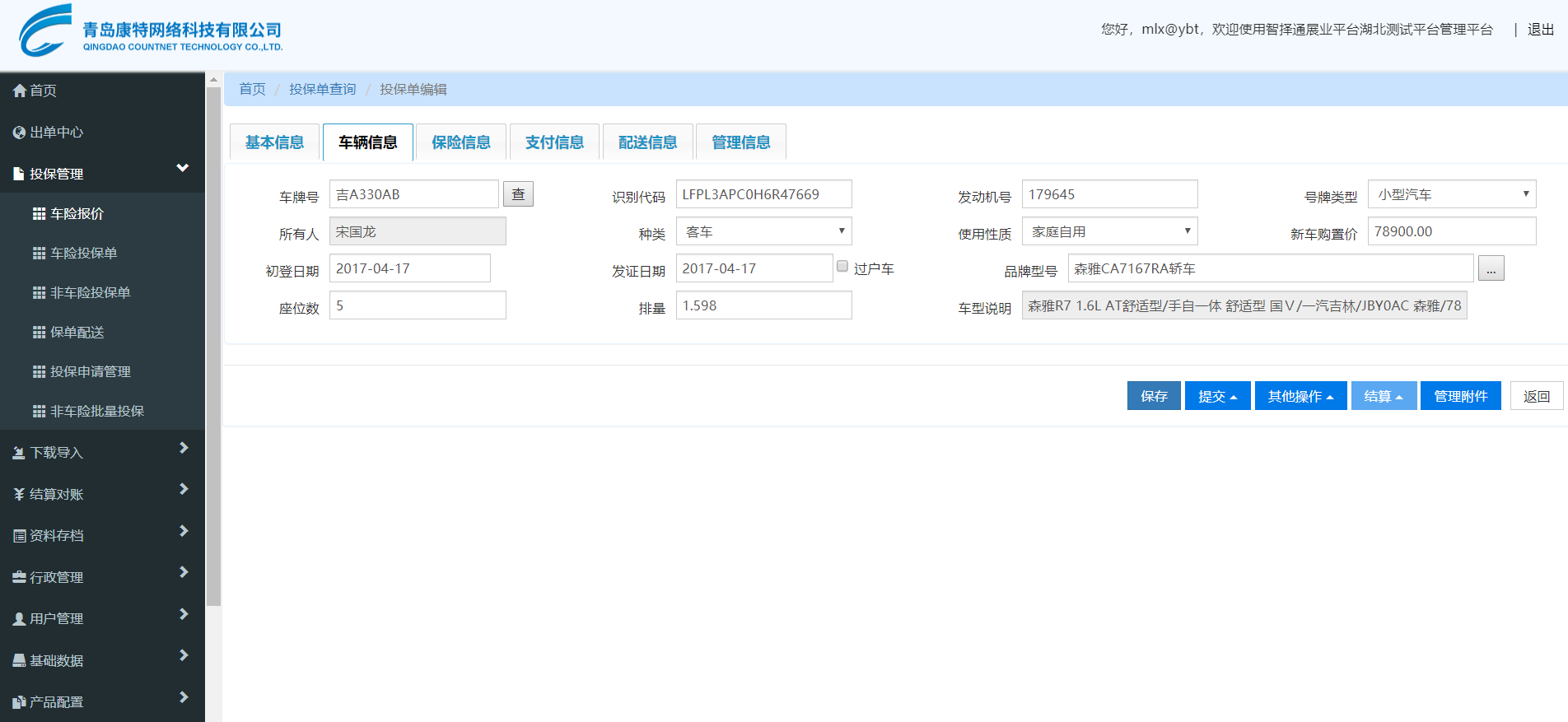Click the user icon for 用户管理
This screenshot has height=722, width=1568.
(x=20, y=619)
